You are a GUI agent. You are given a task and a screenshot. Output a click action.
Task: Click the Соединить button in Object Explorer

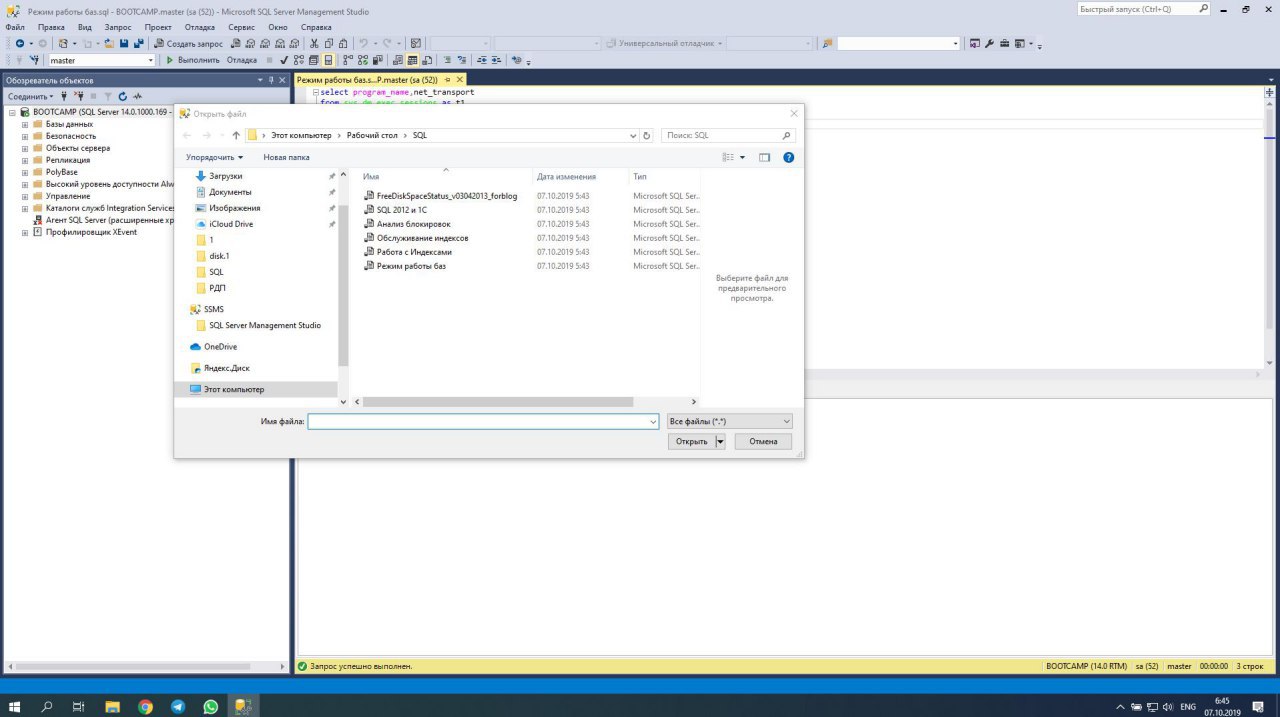pyautogui.click(x=30, y=96)
